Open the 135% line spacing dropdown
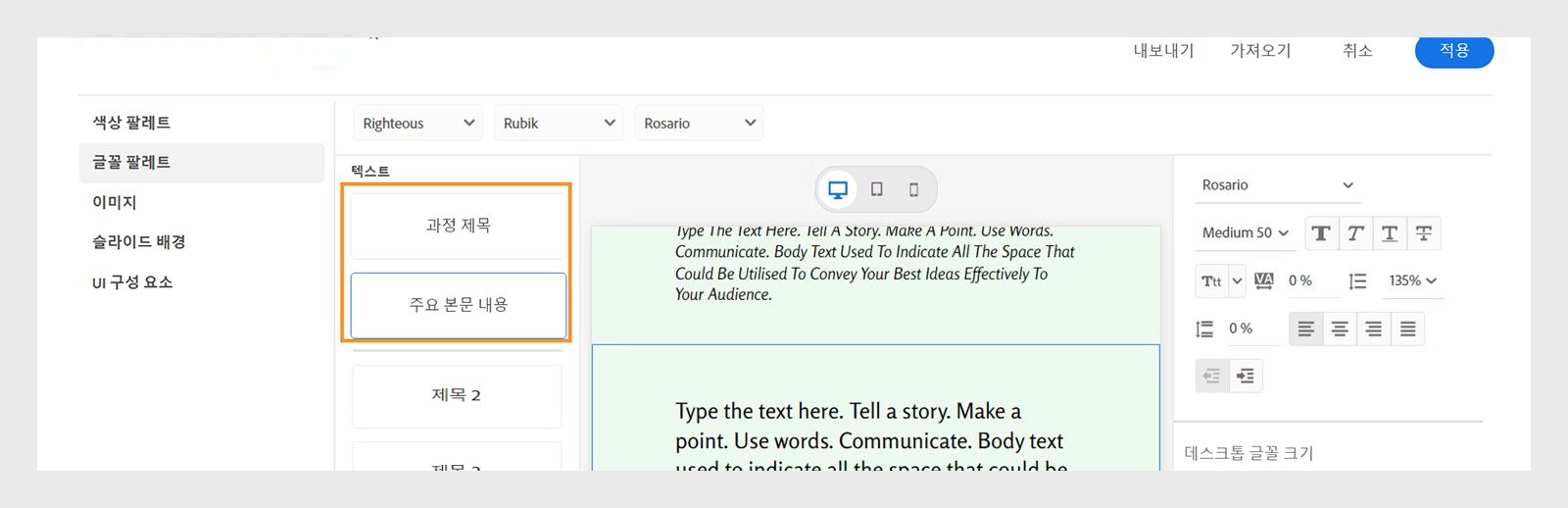Viewport: 1568px width, 508px height. point(1412,281)
